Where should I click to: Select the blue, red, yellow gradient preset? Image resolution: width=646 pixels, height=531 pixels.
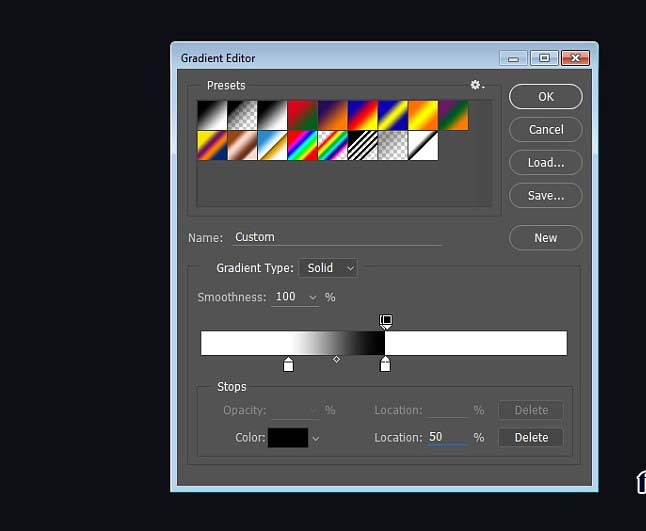click(363, 115)
